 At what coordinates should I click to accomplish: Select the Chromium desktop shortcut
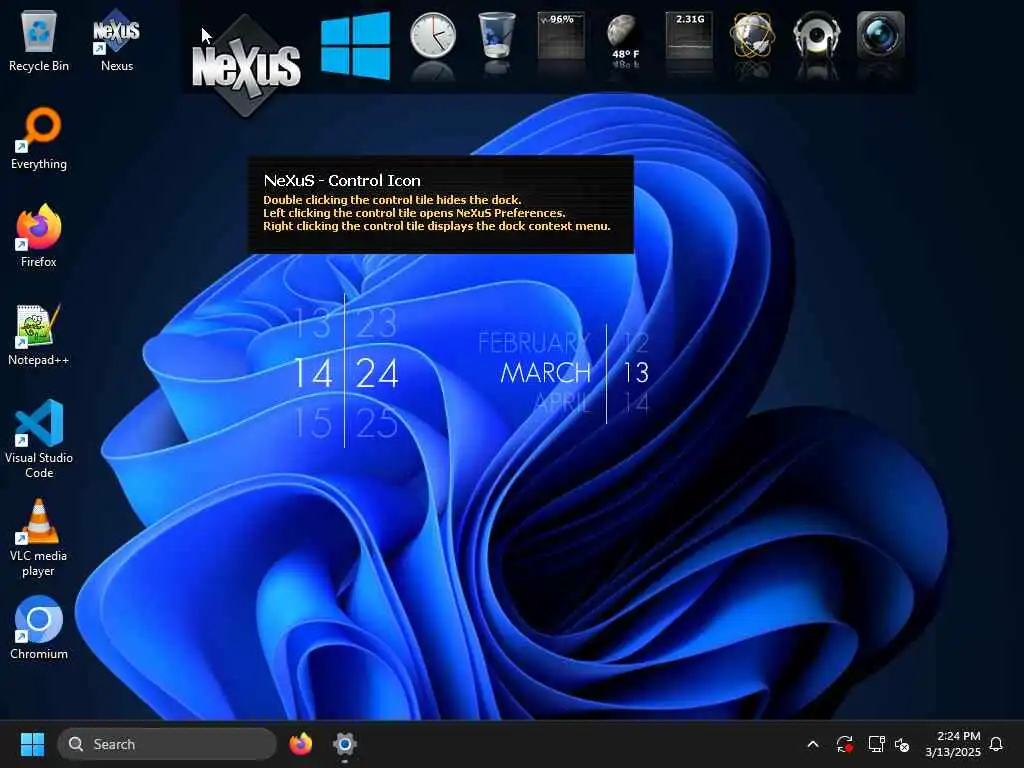click(39, 628)
